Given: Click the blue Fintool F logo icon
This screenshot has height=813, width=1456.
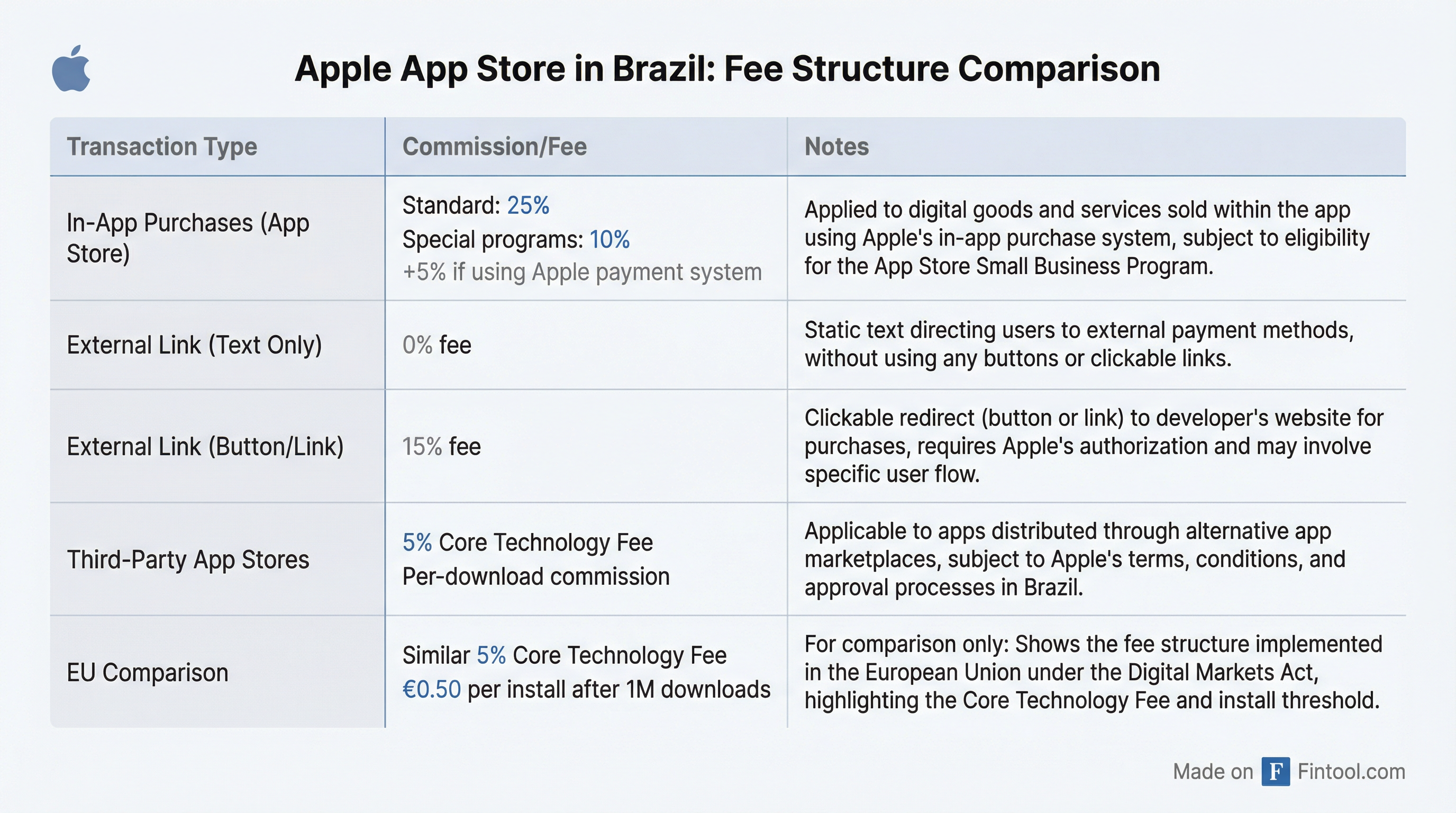Looking at the screenshot, I should (x=1275, y=771).
